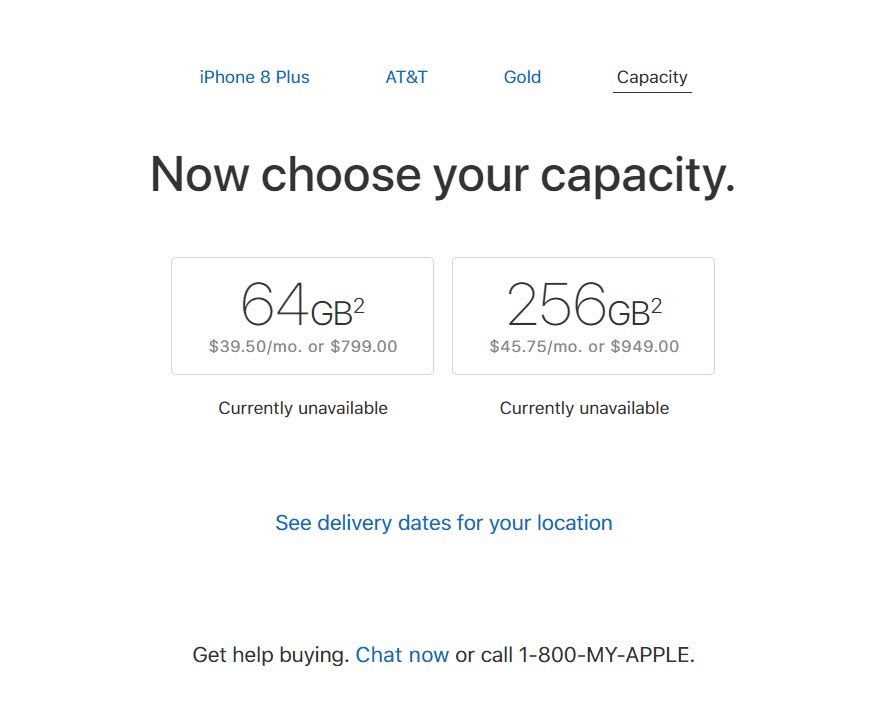This screenshot has width=891, height=723.
Task: Start a chat with Chat now link
Action: (x=402, y=655)
